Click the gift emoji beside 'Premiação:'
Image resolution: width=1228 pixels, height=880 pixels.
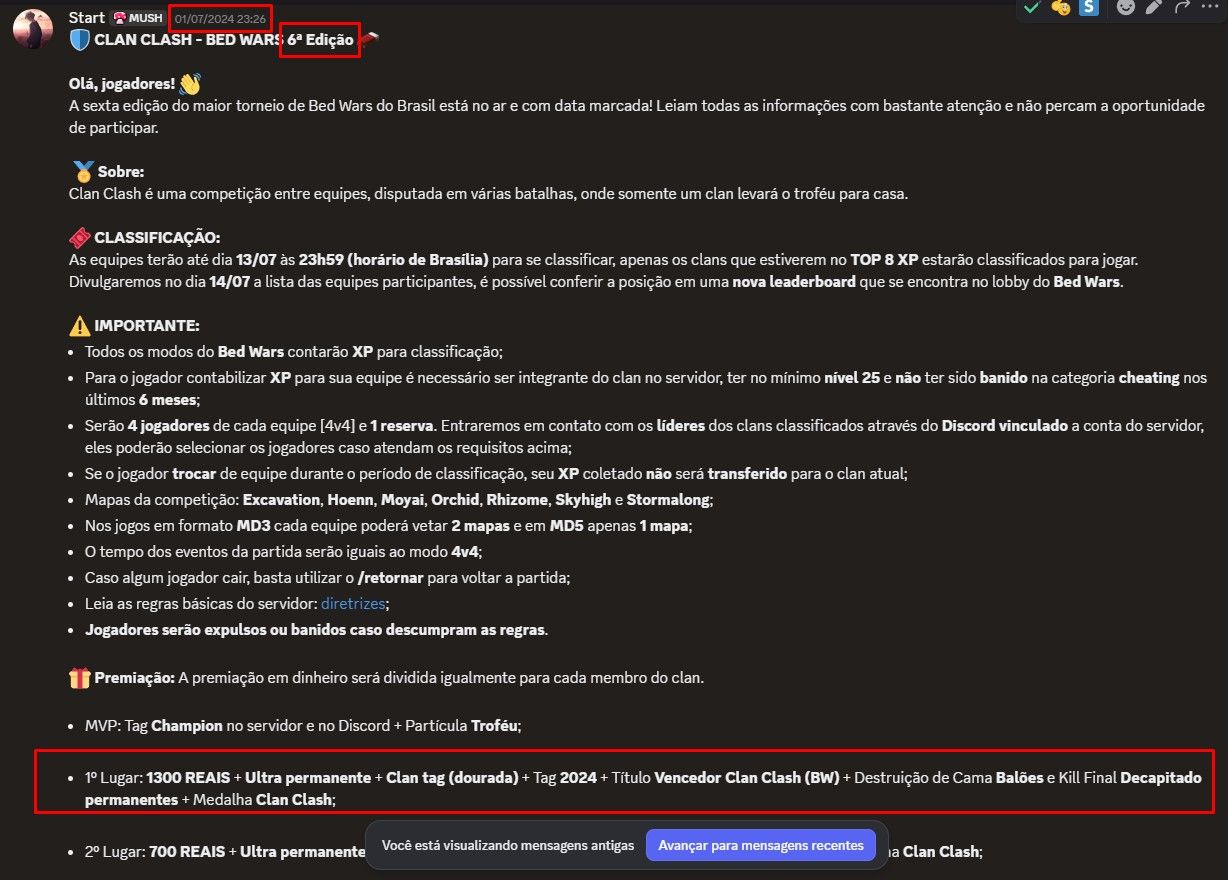80,677
